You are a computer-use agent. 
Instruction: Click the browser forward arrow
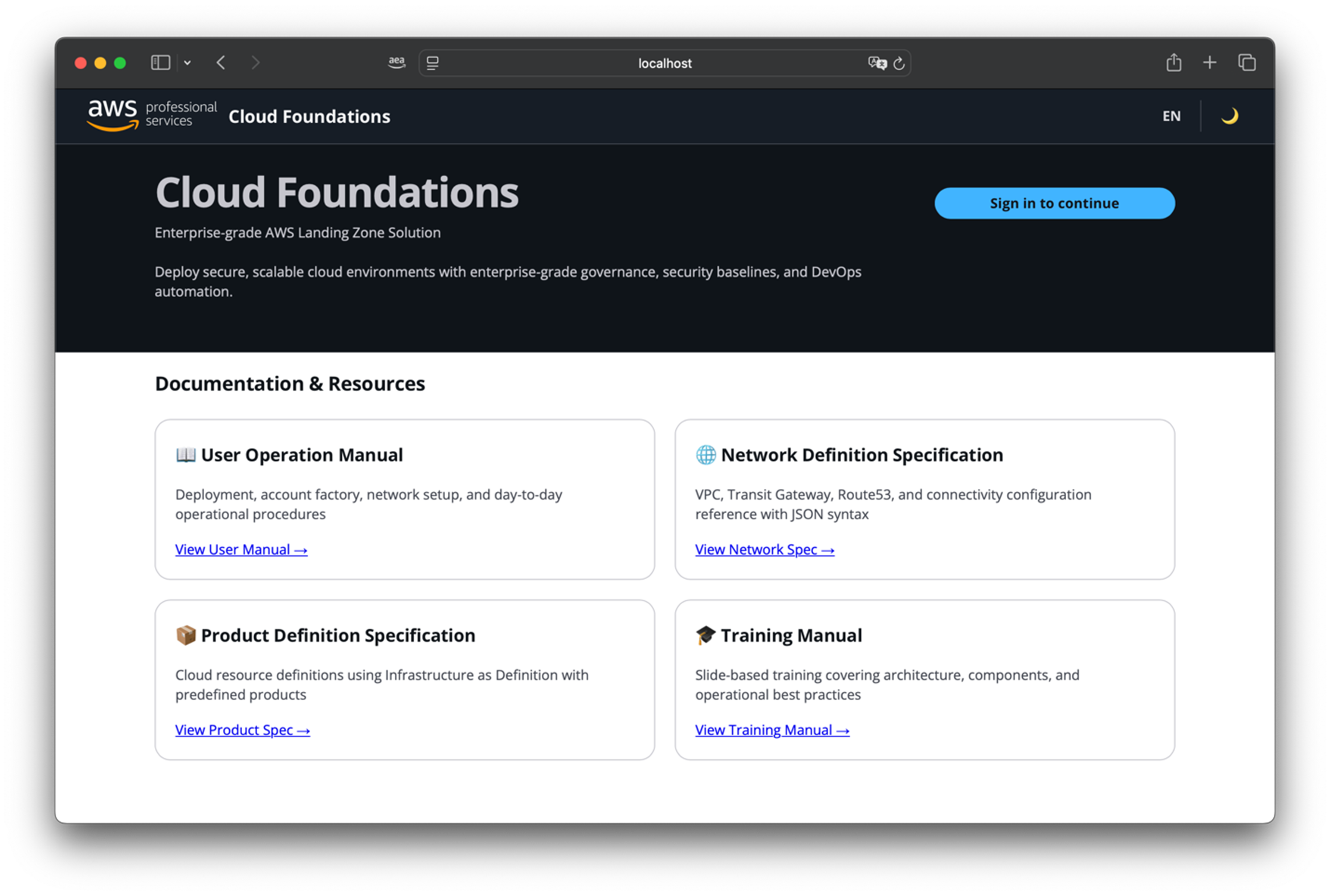[256, 63]
